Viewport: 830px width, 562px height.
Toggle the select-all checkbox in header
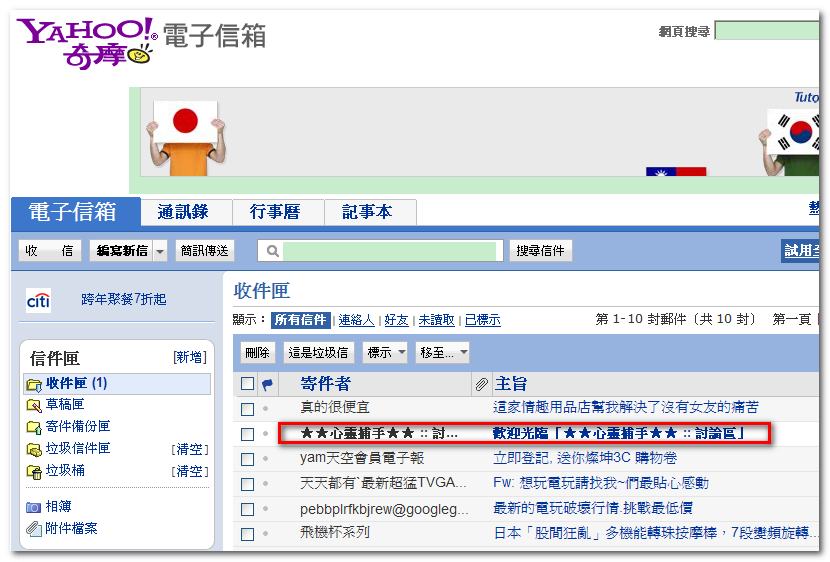click(x=247, y=384)
